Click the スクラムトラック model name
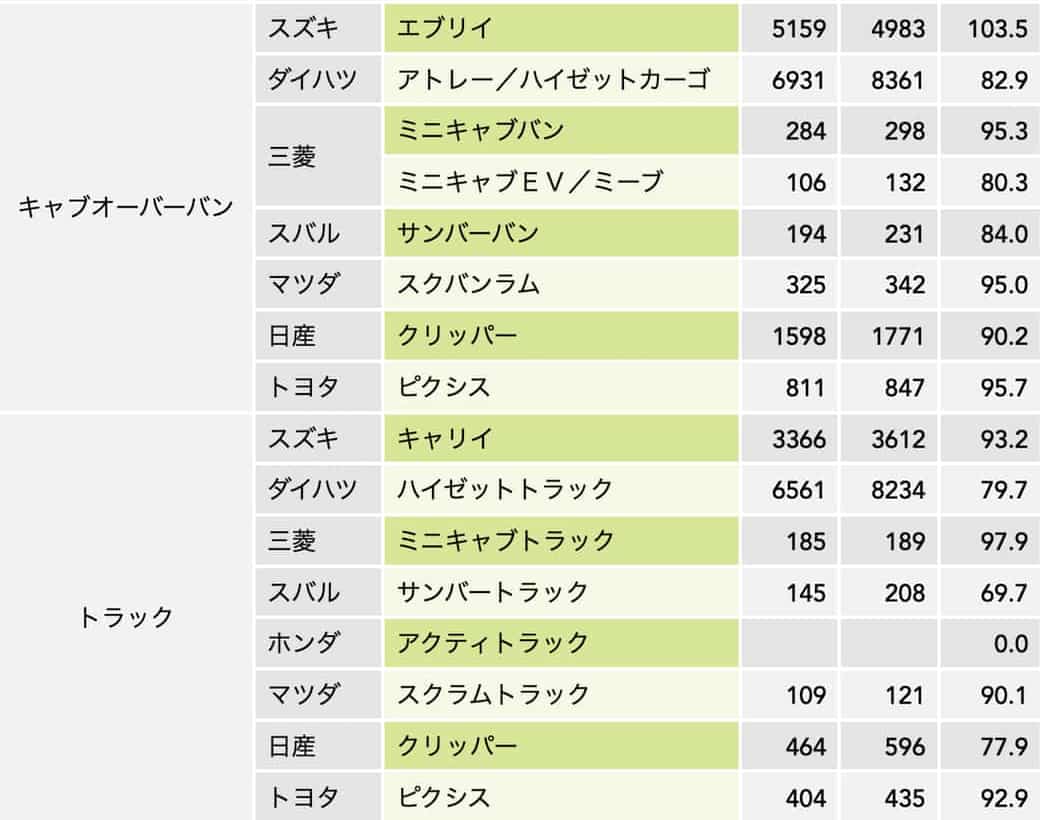The width and height of the screenshot is (1040, 820). tap(492, 694)
